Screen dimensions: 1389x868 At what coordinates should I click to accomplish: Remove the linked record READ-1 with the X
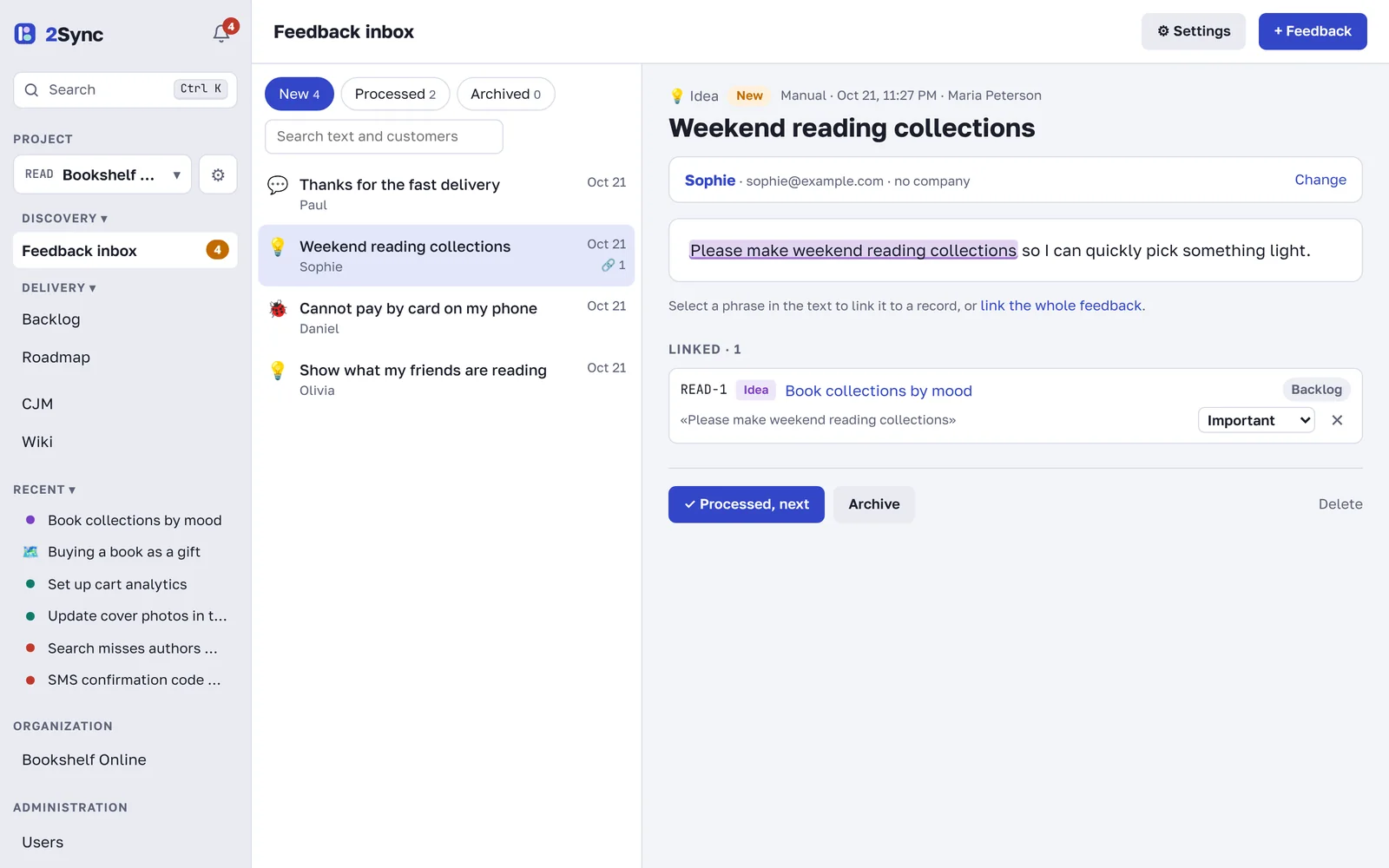point(1337,420)
